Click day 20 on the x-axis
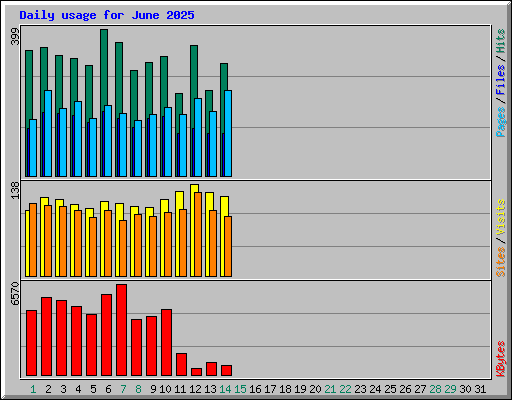 click(315, 389)
